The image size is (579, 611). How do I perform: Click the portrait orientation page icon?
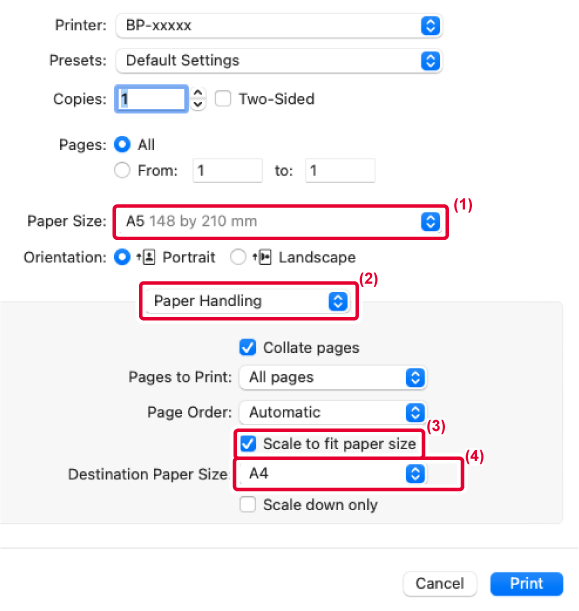147,257
